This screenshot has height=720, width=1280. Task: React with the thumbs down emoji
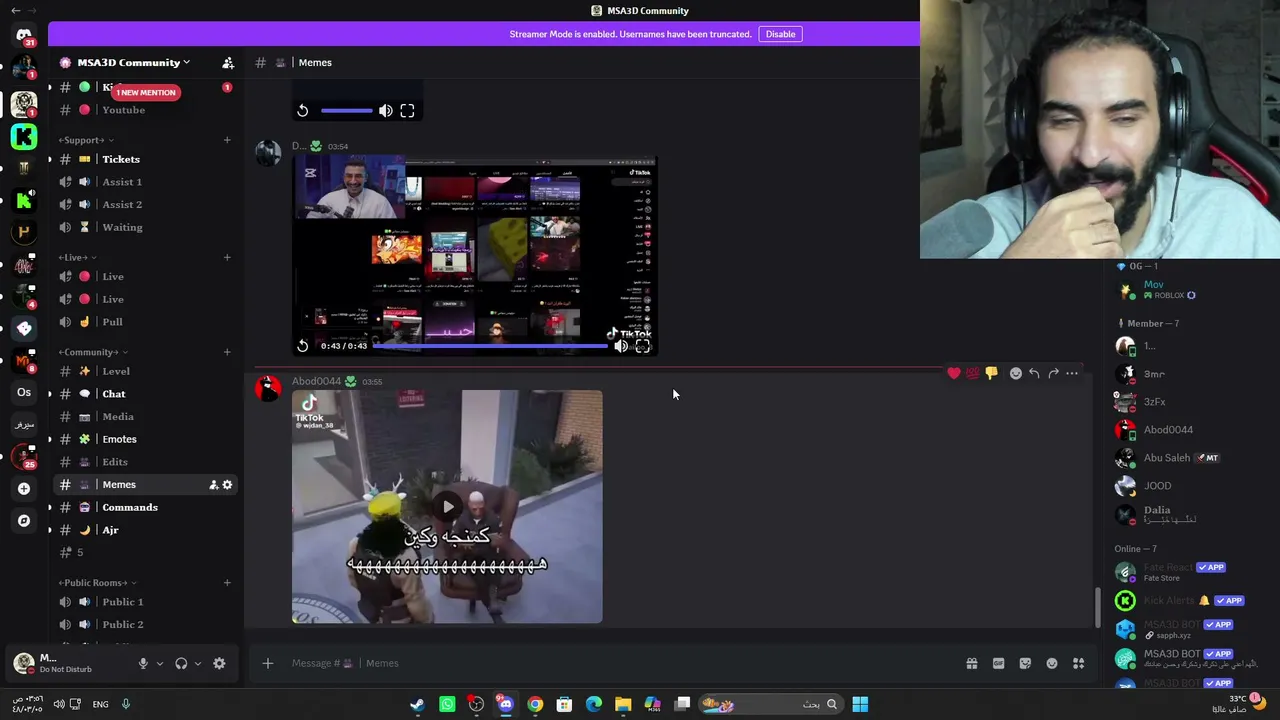(991, 373)
